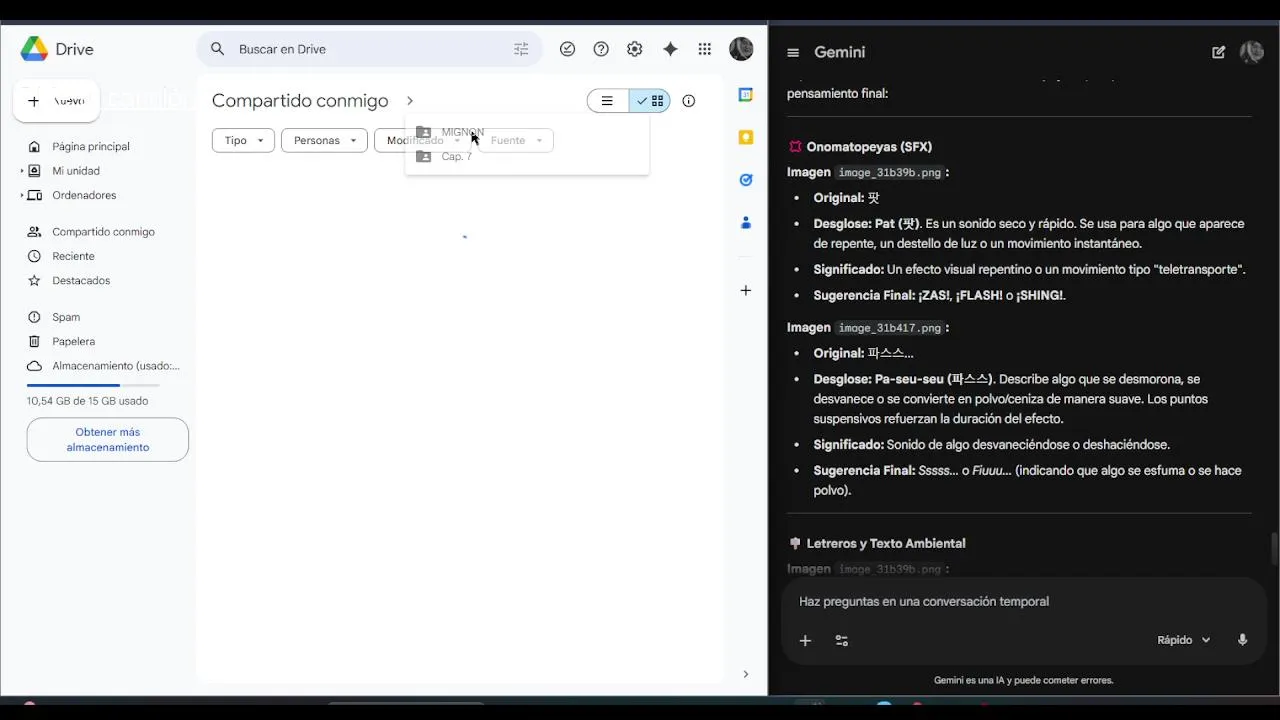The width and height of the screenshot is (1280, 720).
Task: Click Compartido conmigo breadcrumb title
Action: [300, 101]
